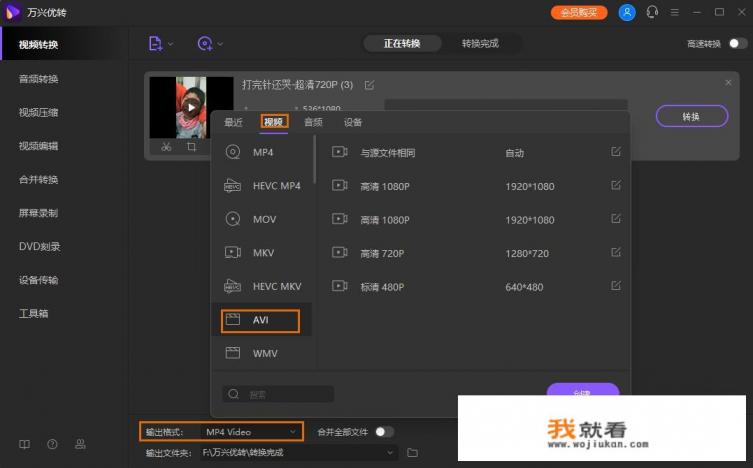Image resolution: width=753 pixels, height=468 pixels.
Task: Click the bottom-left community users icon
Action: [x=80, y=444]
